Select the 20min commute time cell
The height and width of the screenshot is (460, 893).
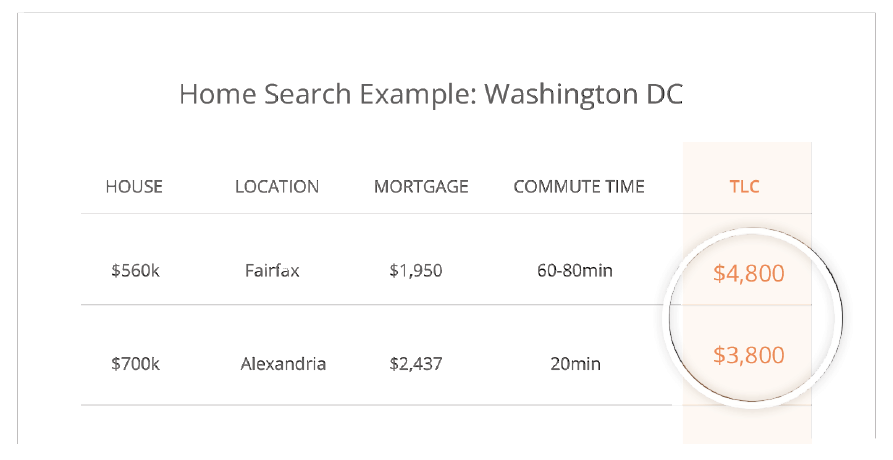[575, 364]
